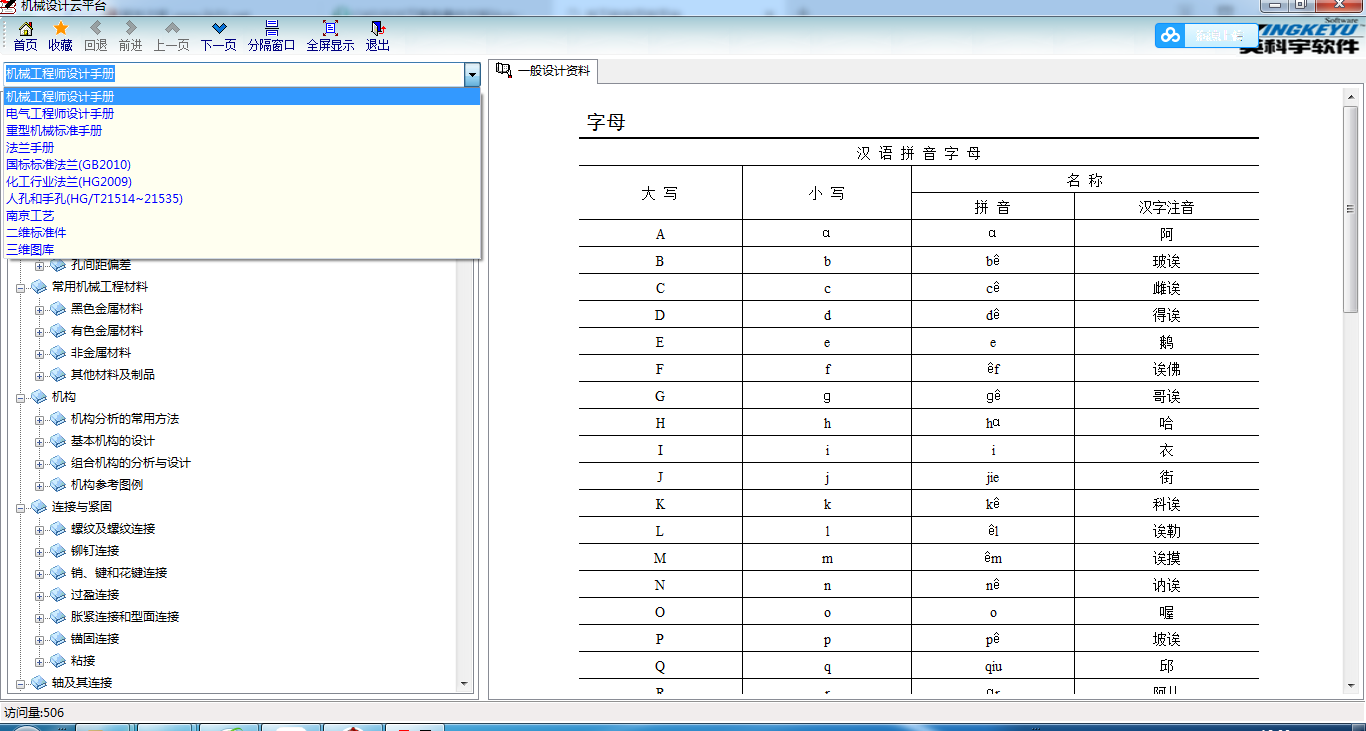Activate 全屏显示 fullscreen display icon
This screenshot has height=731, width=1366.
click(x=330, y=29)
